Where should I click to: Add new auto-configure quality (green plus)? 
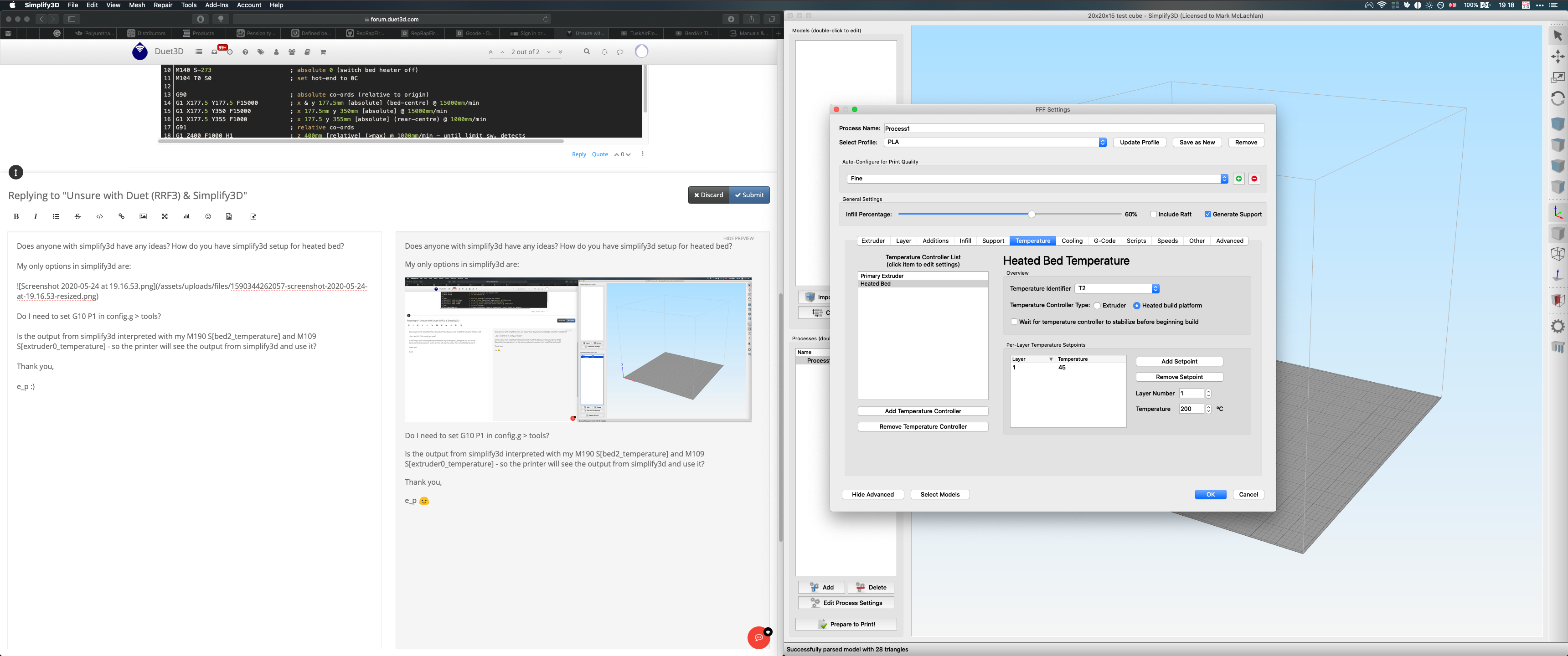pos(1239,178)
